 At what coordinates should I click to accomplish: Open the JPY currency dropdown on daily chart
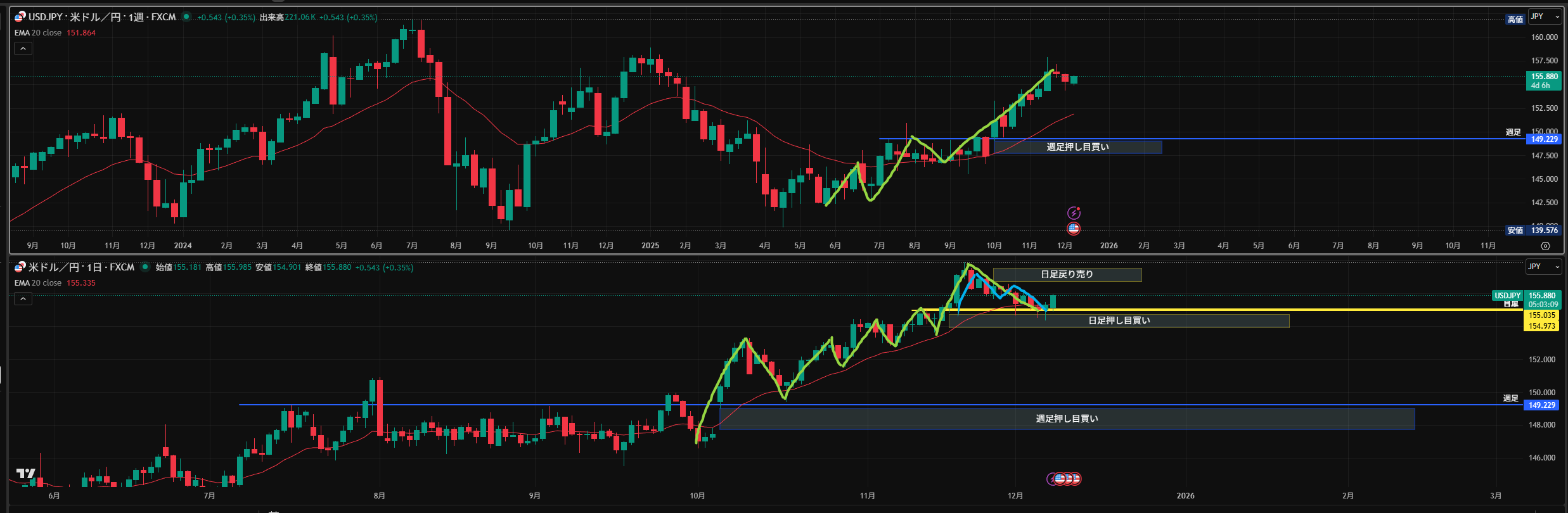point(1542,267)
